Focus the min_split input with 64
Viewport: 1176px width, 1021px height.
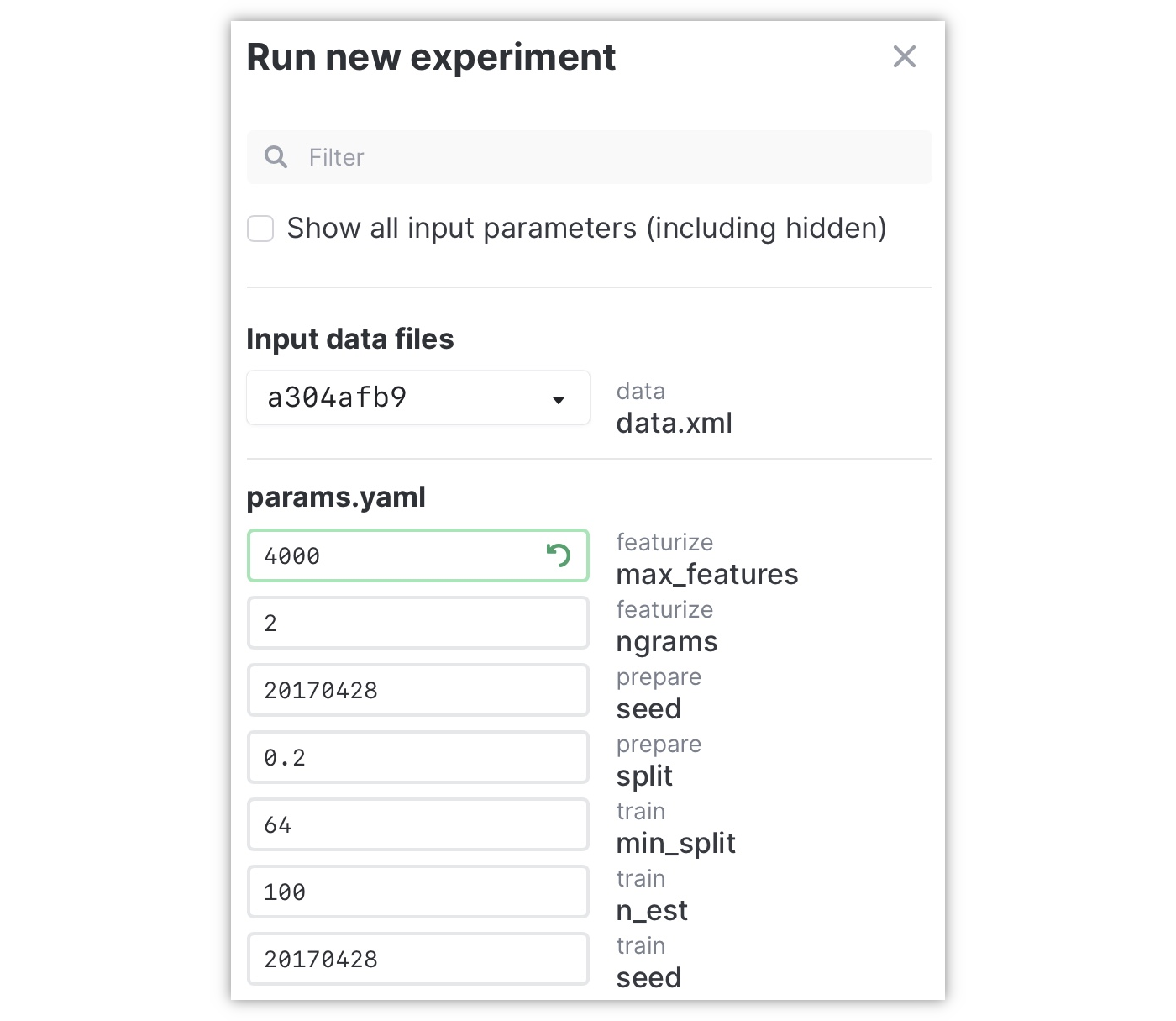pyautogui.click(x=417, y=824)
